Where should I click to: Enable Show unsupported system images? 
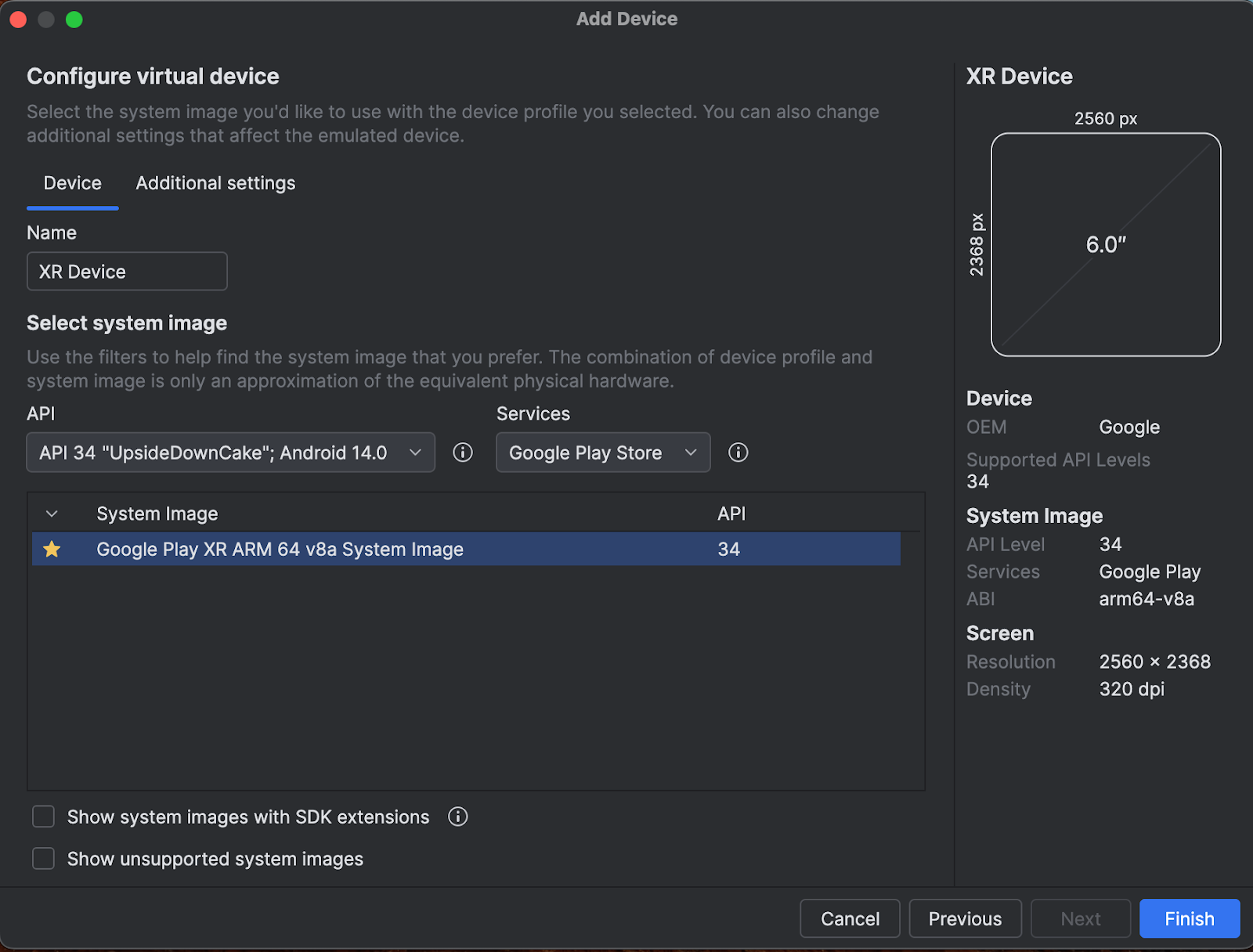43,858
